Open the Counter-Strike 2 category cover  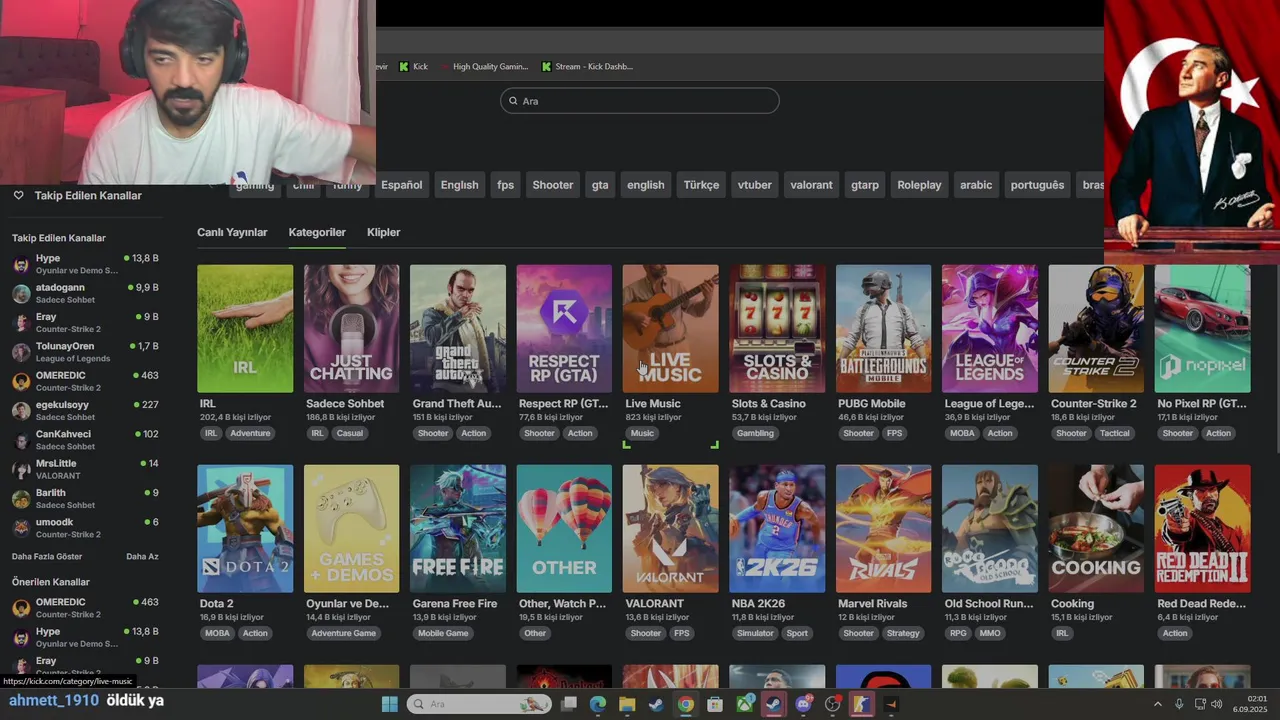[x=1096, y=328]
